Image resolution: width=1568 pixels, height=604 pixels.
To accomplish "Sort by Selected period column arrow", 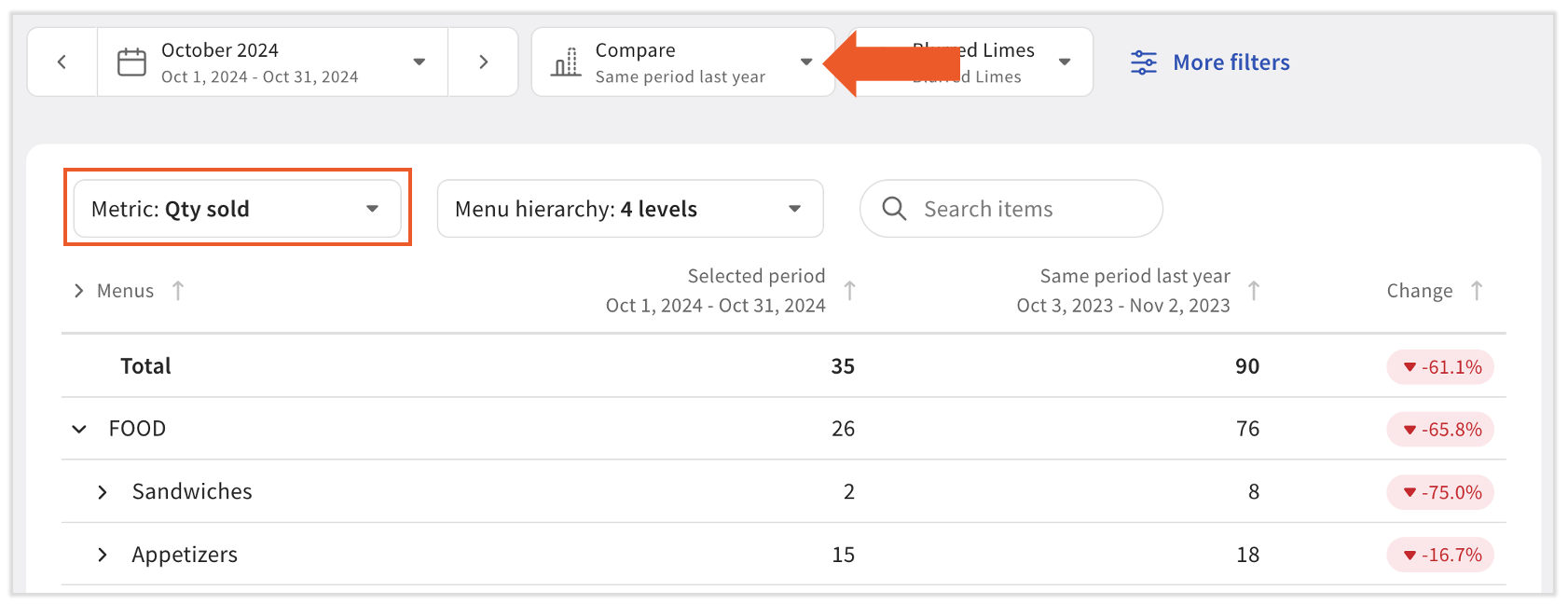I will 849,291.
